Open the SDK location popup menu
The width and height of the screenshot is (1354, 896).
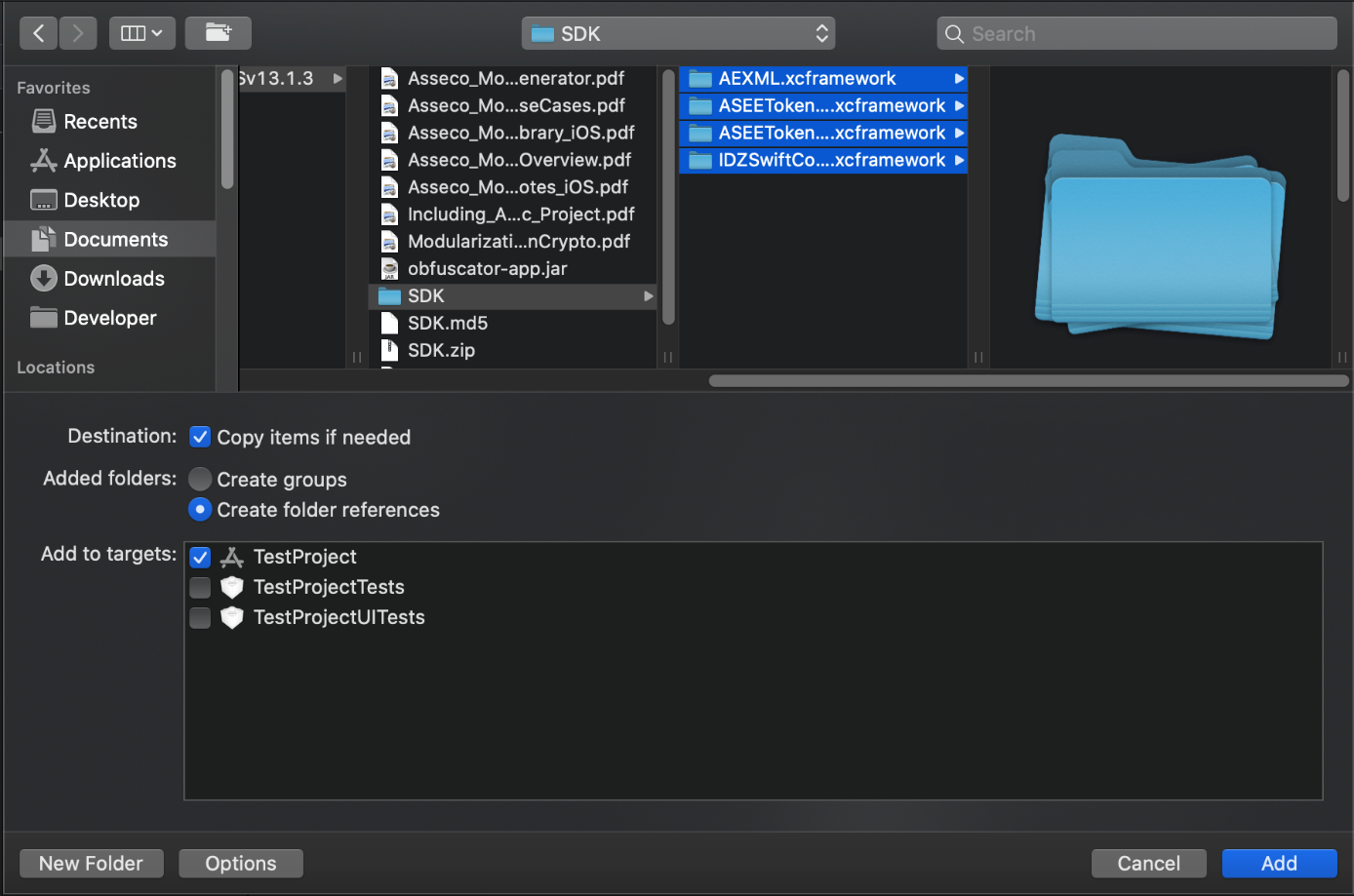tap(677, 32)
